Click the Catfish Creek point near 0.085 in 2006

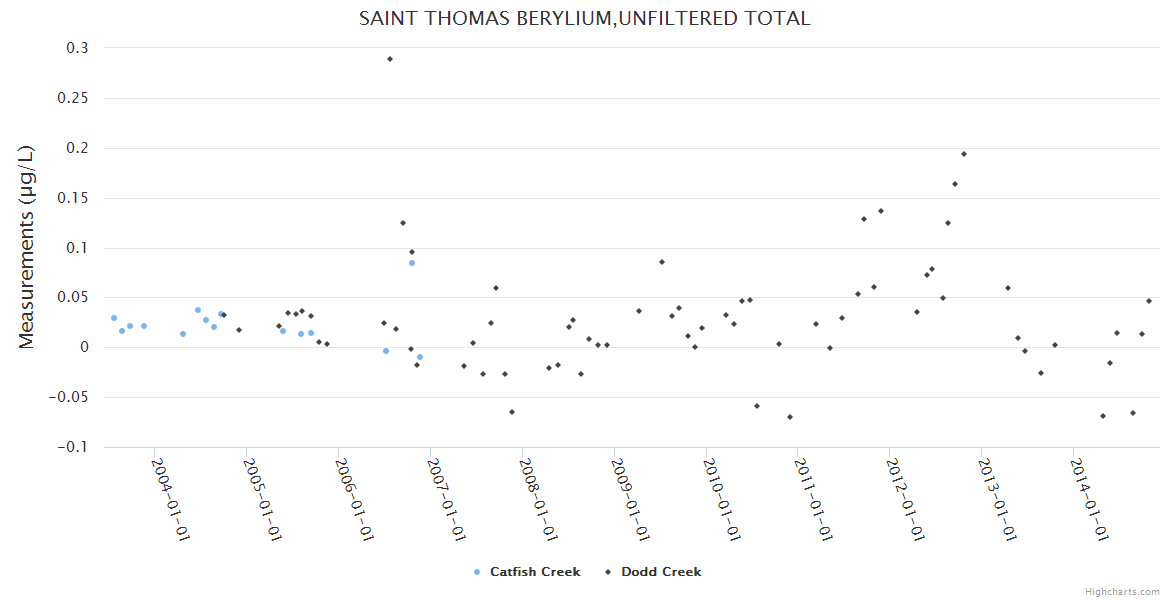412,263
